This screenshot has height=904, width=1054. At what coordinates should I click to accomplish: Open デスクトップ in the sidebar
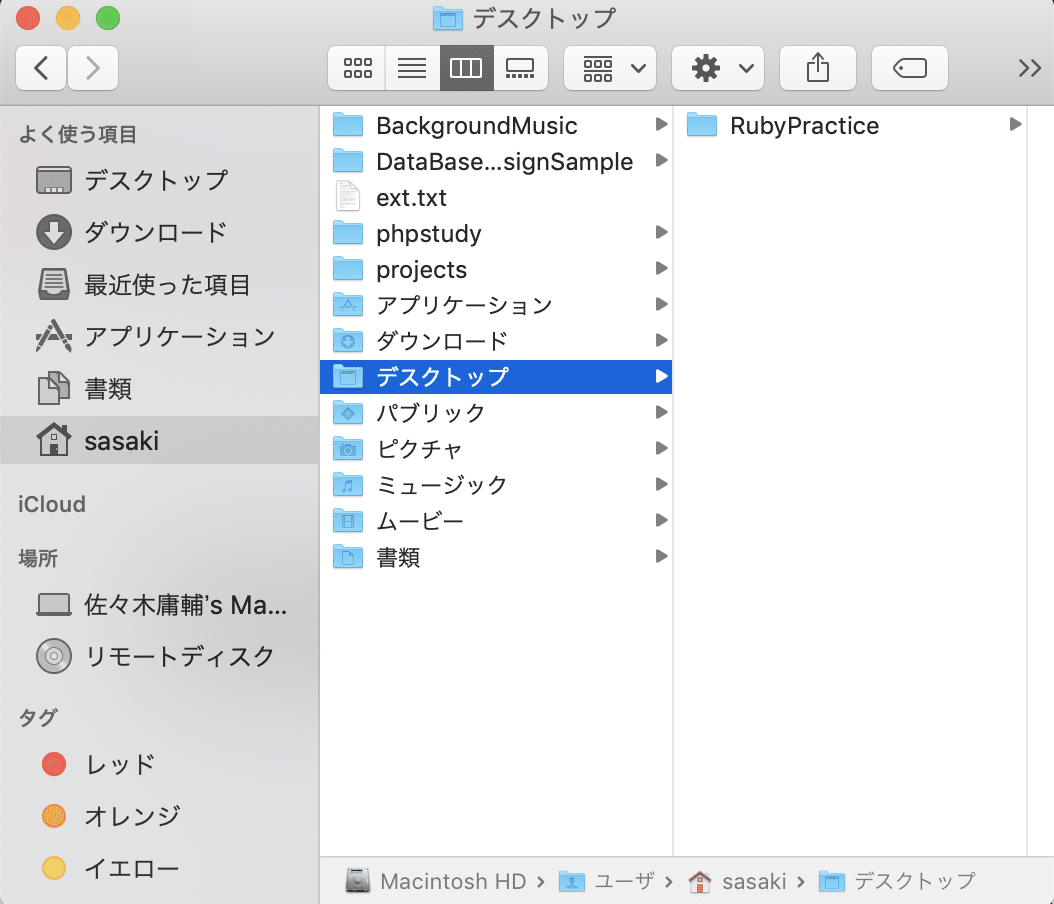(159, 180)
